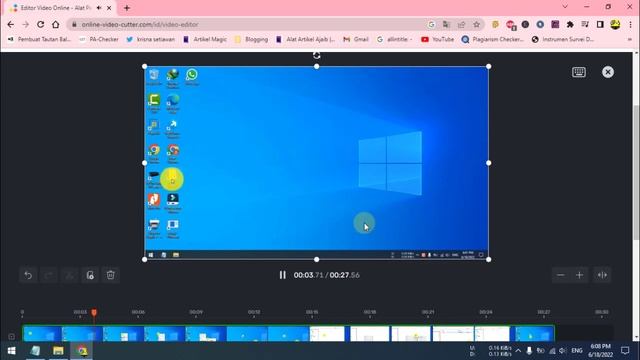The height and width of the screenshot is (360, 640).
Task: Open the Chrome profile avatar
Action: pos(615,24)
